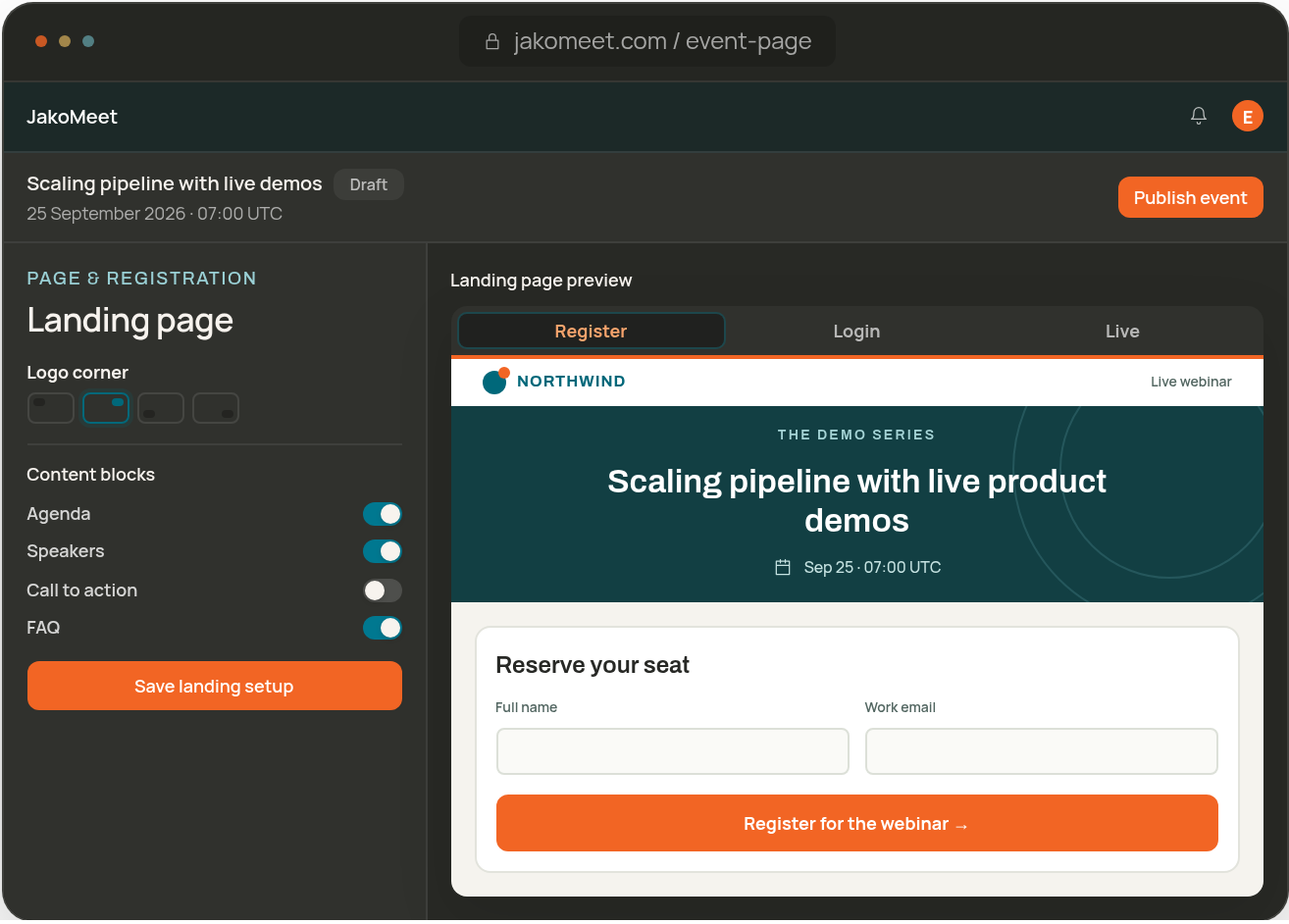Click the 'Live webinar' label in the preview
This screenshot has height=924, width=1289.
click(x=1191, y=382)
